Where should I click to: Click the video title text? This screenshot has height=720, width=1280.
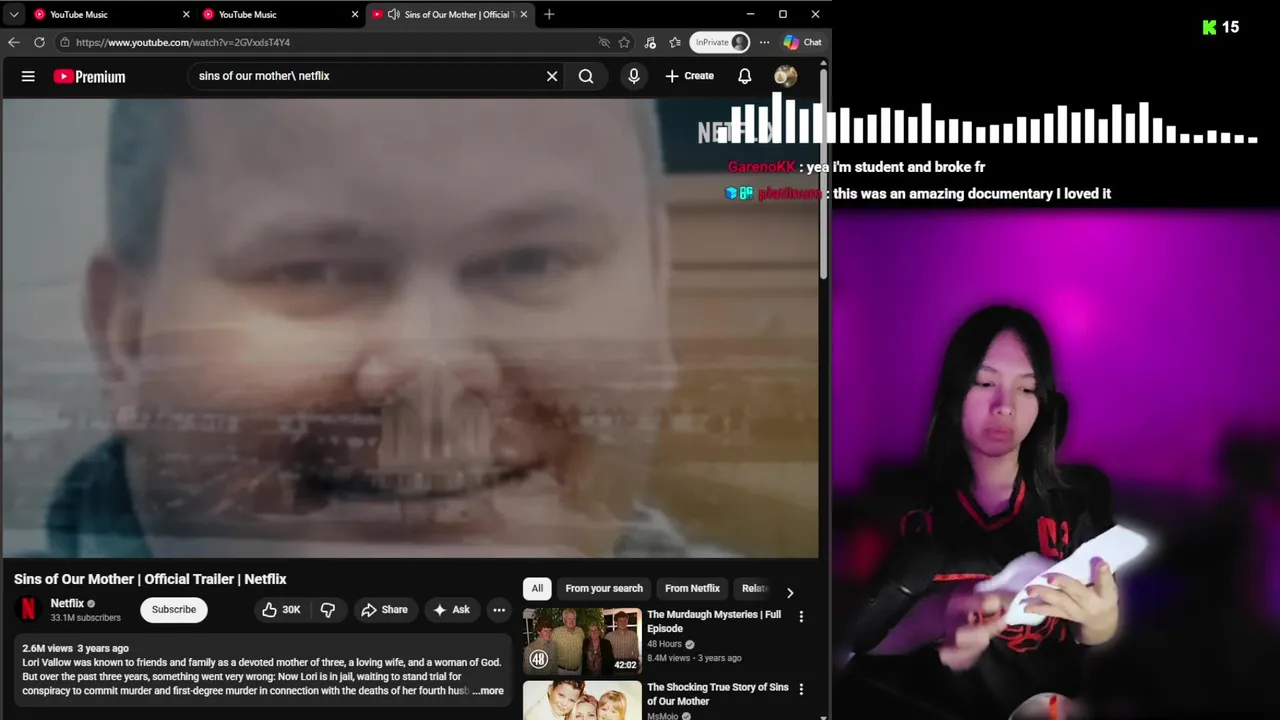[x=150, y=579]
